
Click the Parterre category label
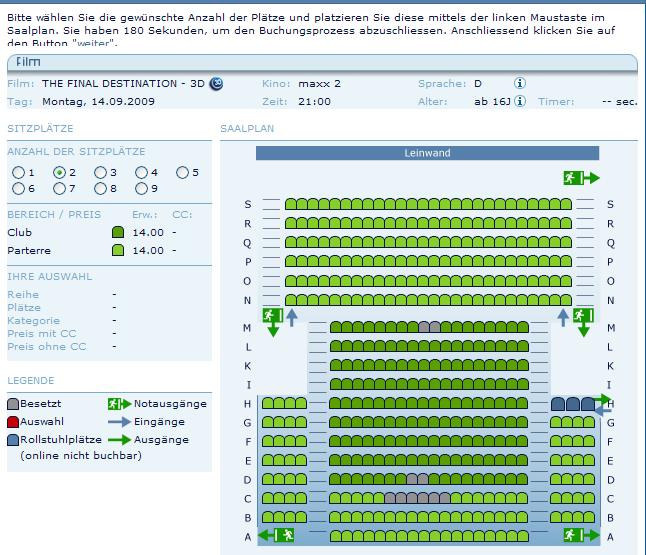[x=29, y=251]
